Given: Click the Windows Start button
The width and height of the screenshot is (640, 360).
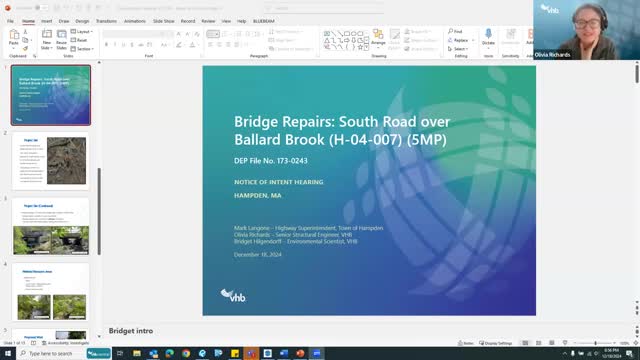Looking at the screenshot, I should click(8, 353).
